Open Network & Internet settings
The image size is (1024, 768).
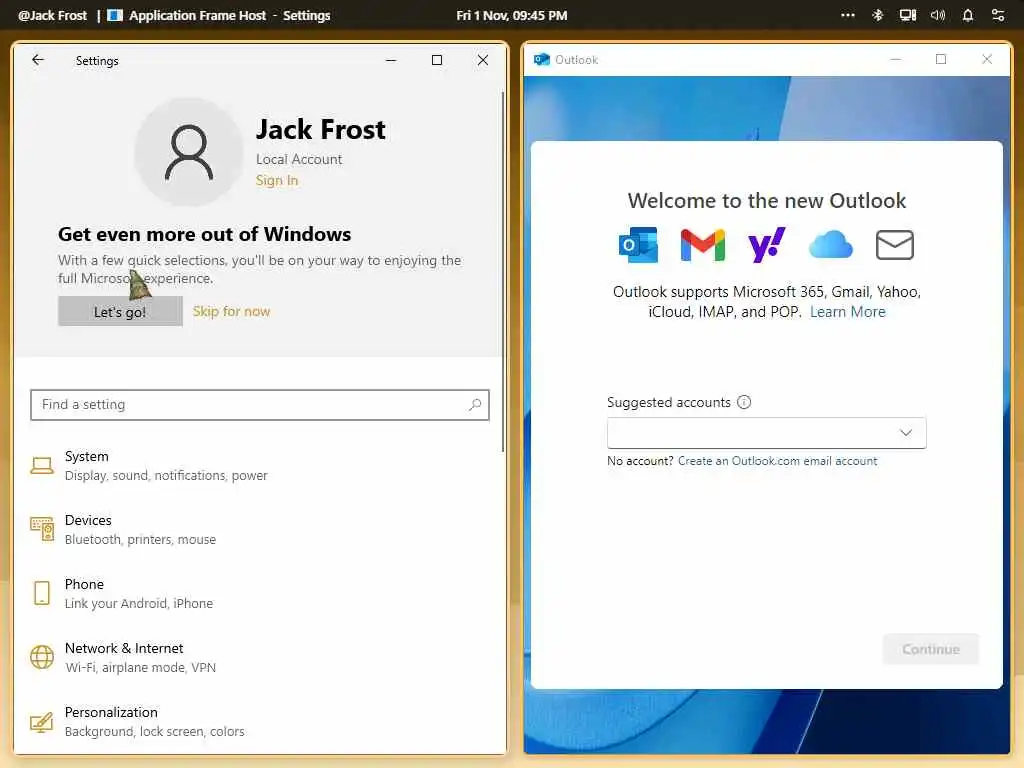tap(260, 658)
